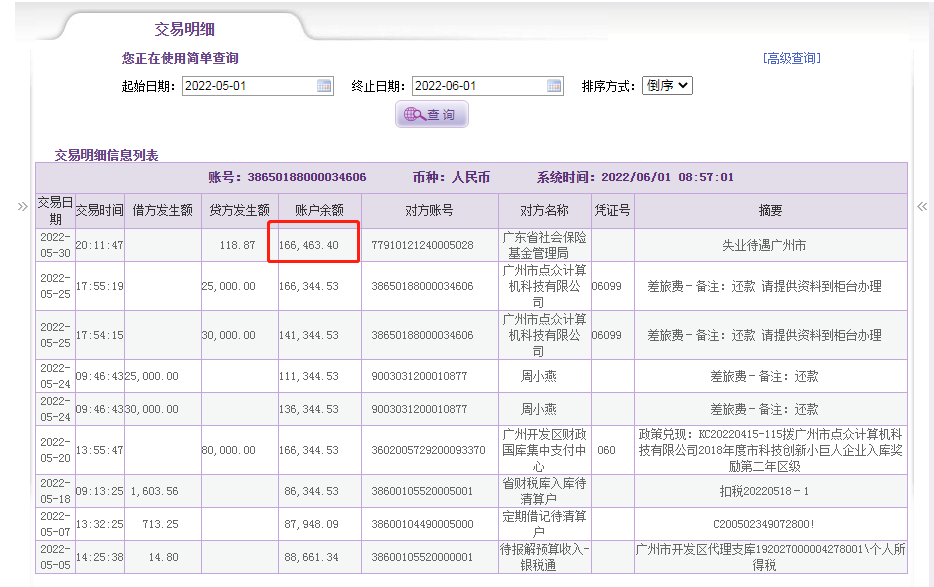Collapse the right side panel arrows
This screenshot has height=587, width=934.
[x=922, y=207]
